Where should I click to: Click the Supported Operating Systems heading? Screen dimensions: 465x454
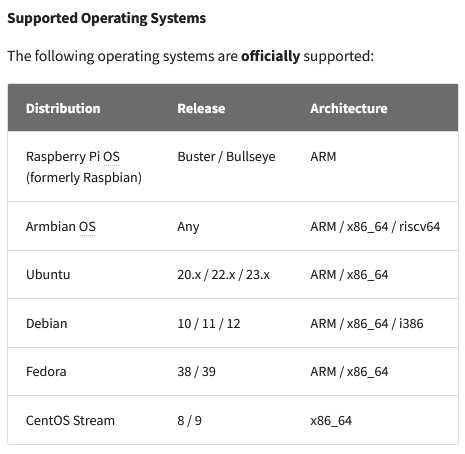coord(107,18)
